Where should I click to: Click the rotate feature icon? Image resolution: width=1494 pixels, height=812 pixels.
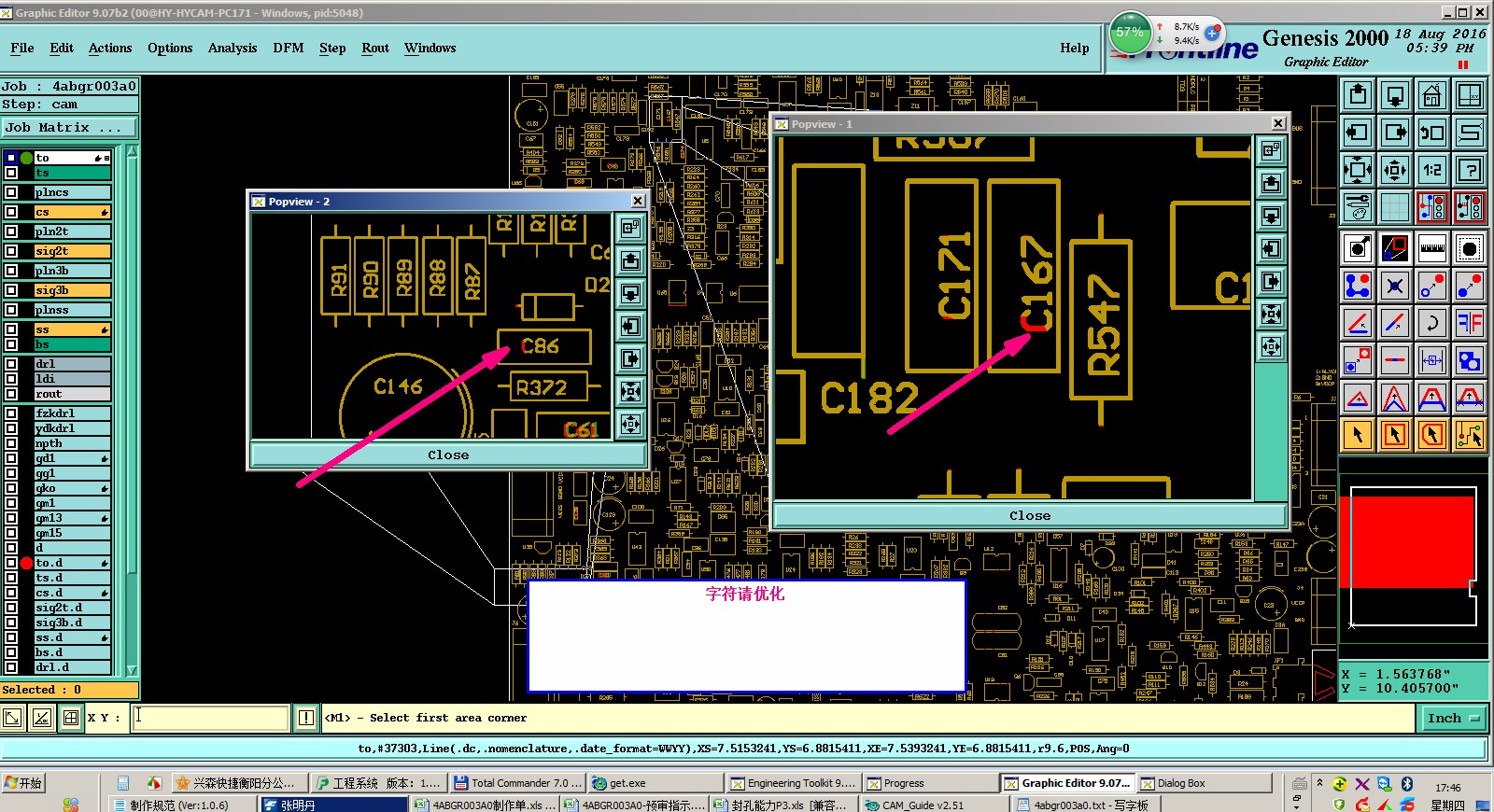(x=1432, y=323)
